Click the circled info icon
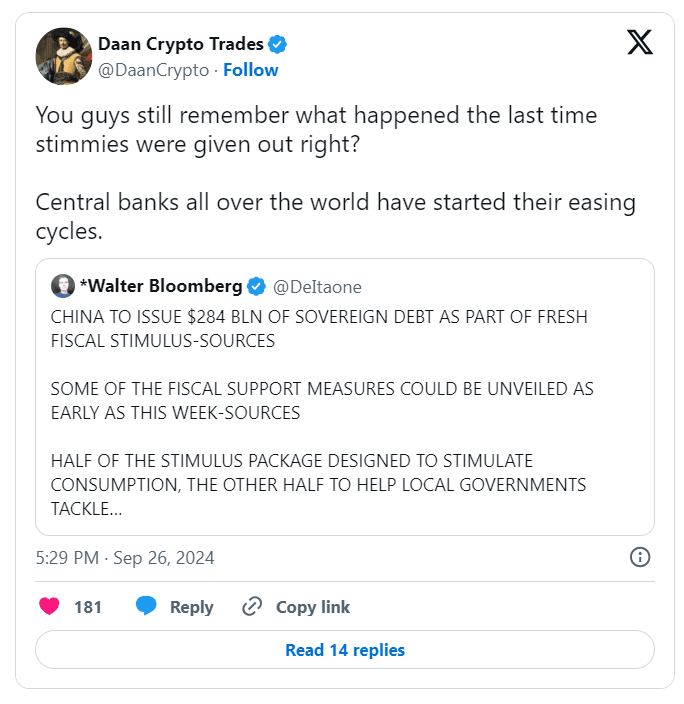 click(640, 557)
